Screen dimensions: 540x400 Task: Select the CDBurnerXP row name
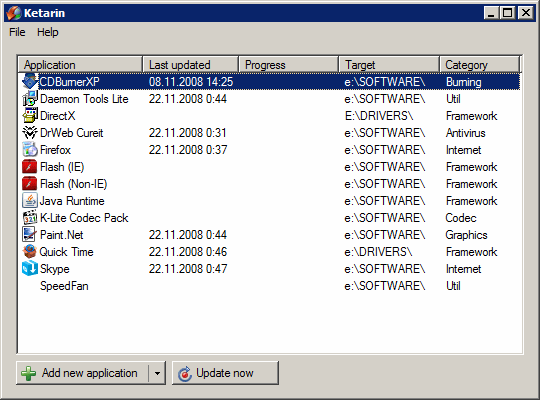[69, 82]
